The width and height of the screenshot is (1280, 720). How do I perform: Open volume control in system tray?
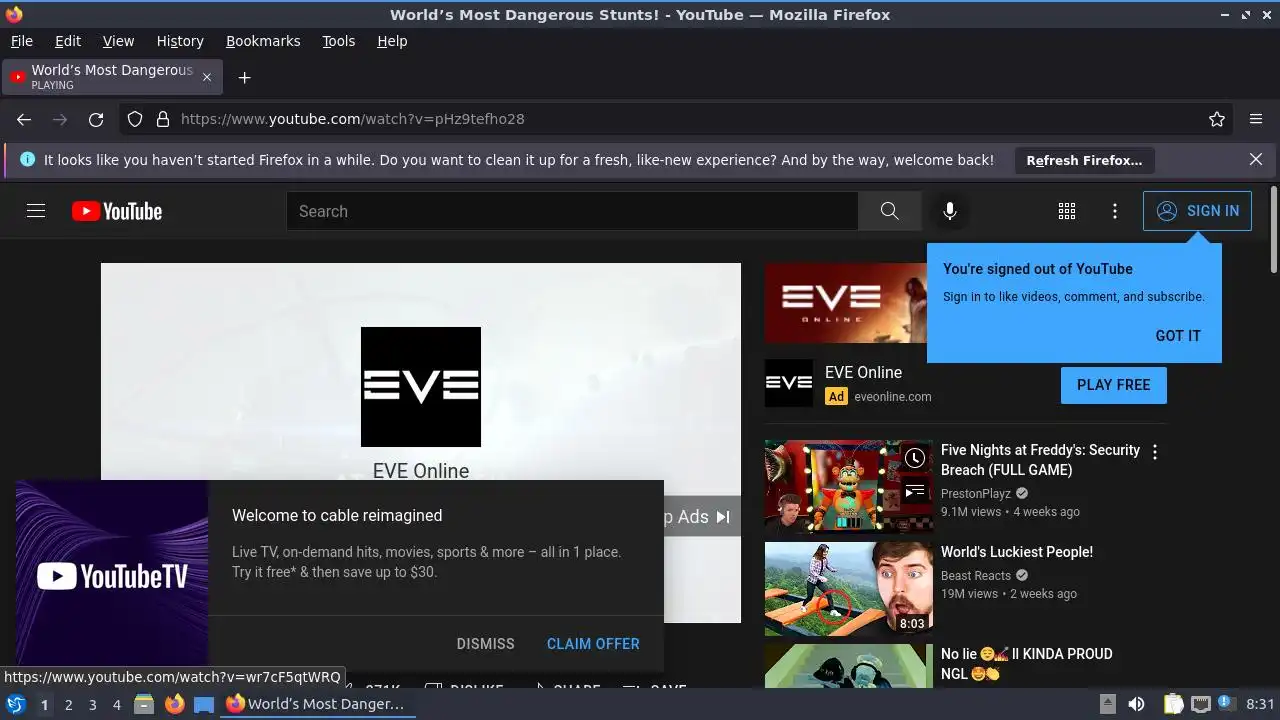(1136, 705)
